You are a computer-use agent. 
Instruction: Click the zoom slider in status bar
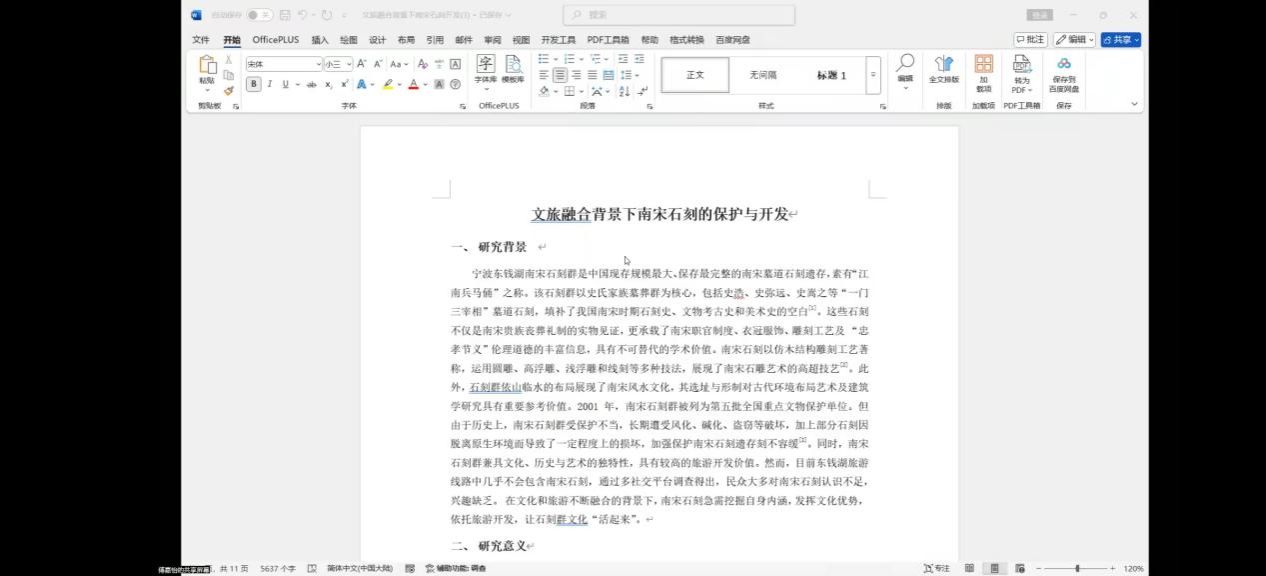(1077, 568)
